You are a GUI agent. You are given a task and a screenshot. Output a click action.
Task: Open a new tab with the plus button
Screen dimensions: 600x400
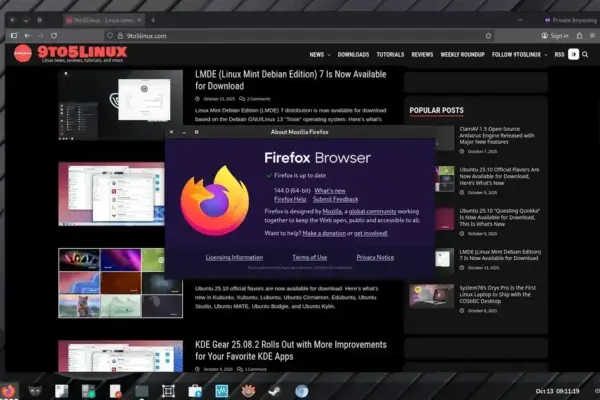coord(153,20)
